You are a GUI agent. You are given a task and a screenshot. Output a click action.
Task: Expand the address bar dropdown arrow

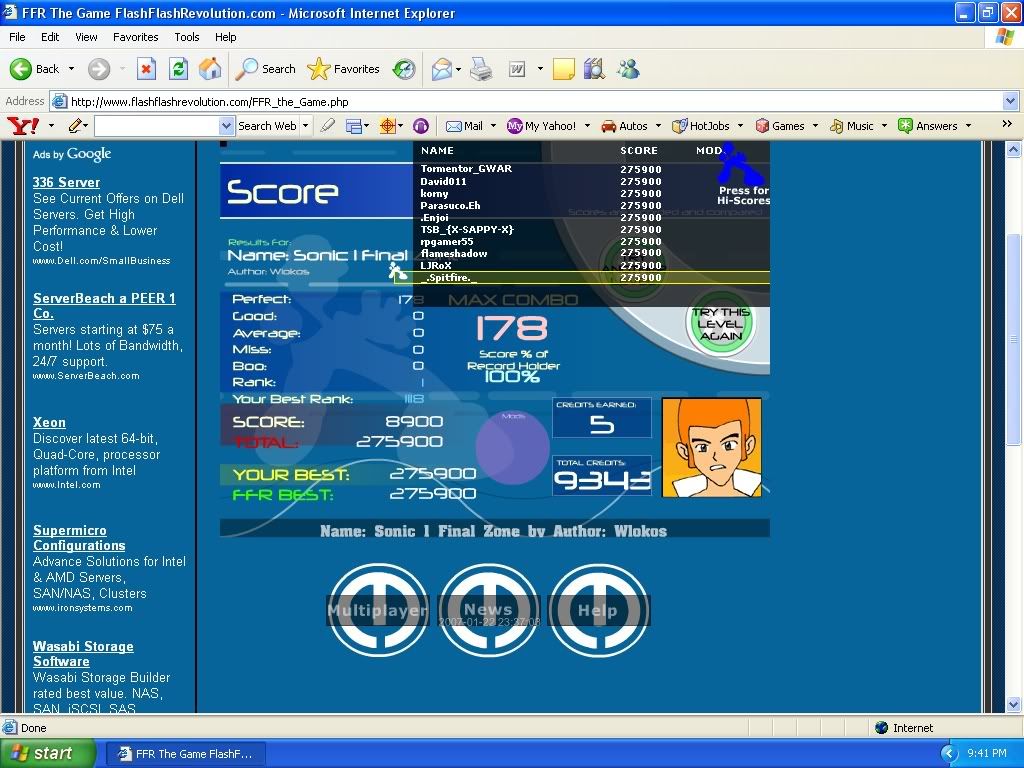point(1009,101)
